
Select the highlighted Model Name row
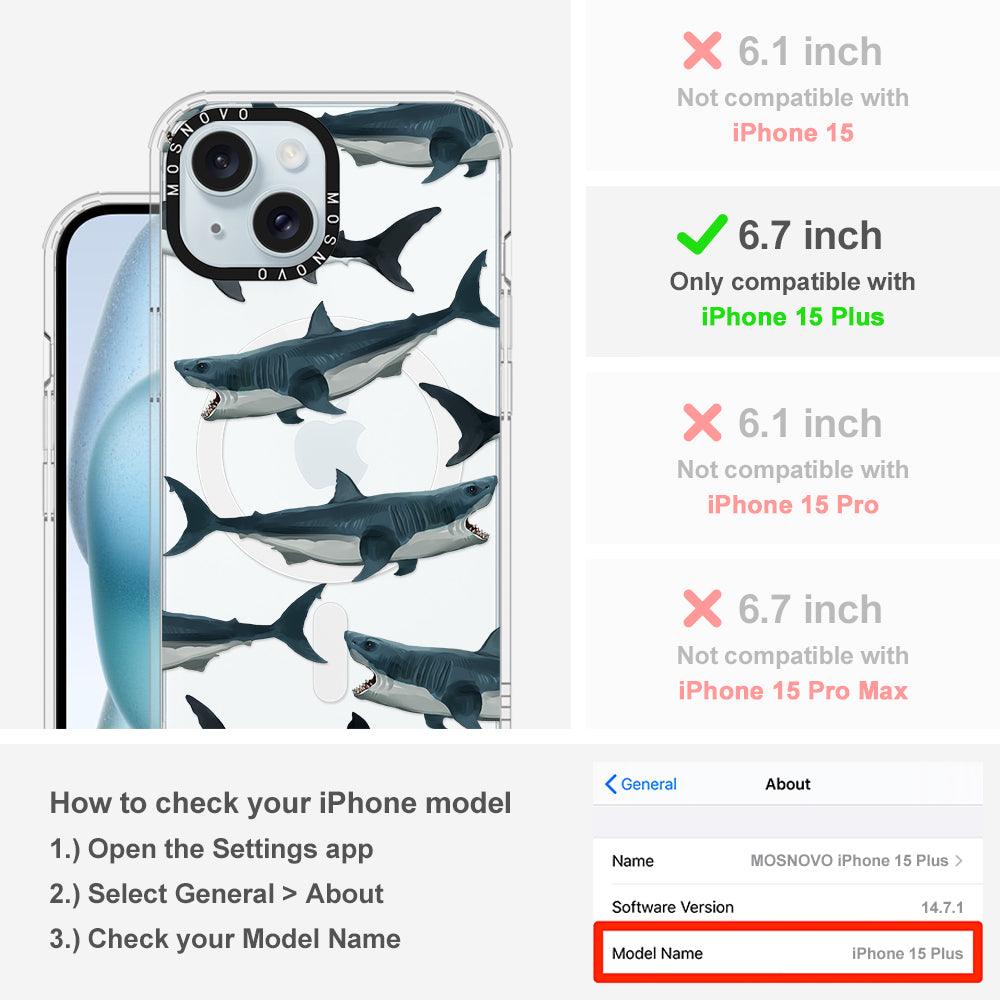pos(788,953)
